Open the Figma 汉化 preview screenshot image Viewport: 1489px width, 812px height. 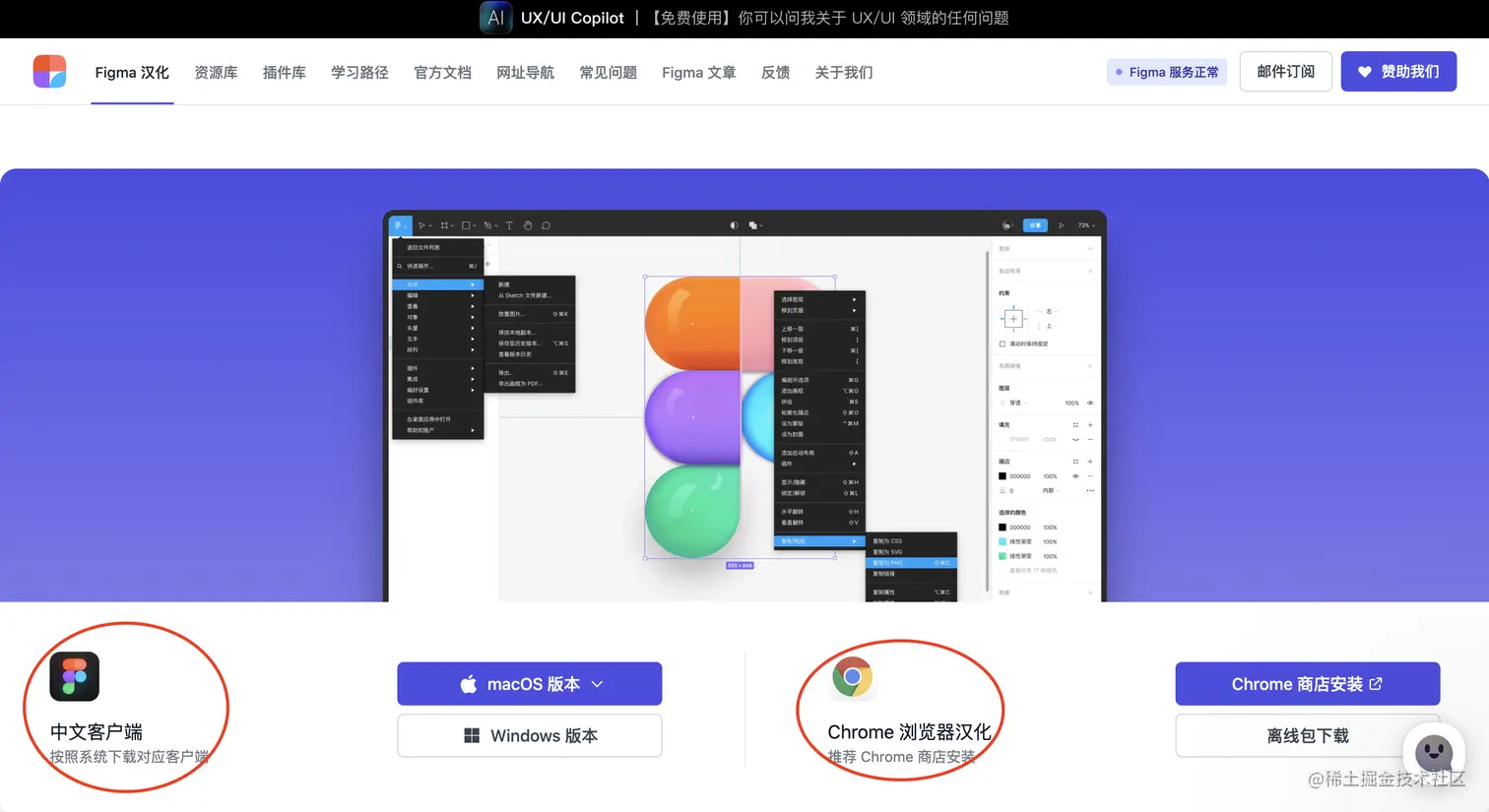744,406
